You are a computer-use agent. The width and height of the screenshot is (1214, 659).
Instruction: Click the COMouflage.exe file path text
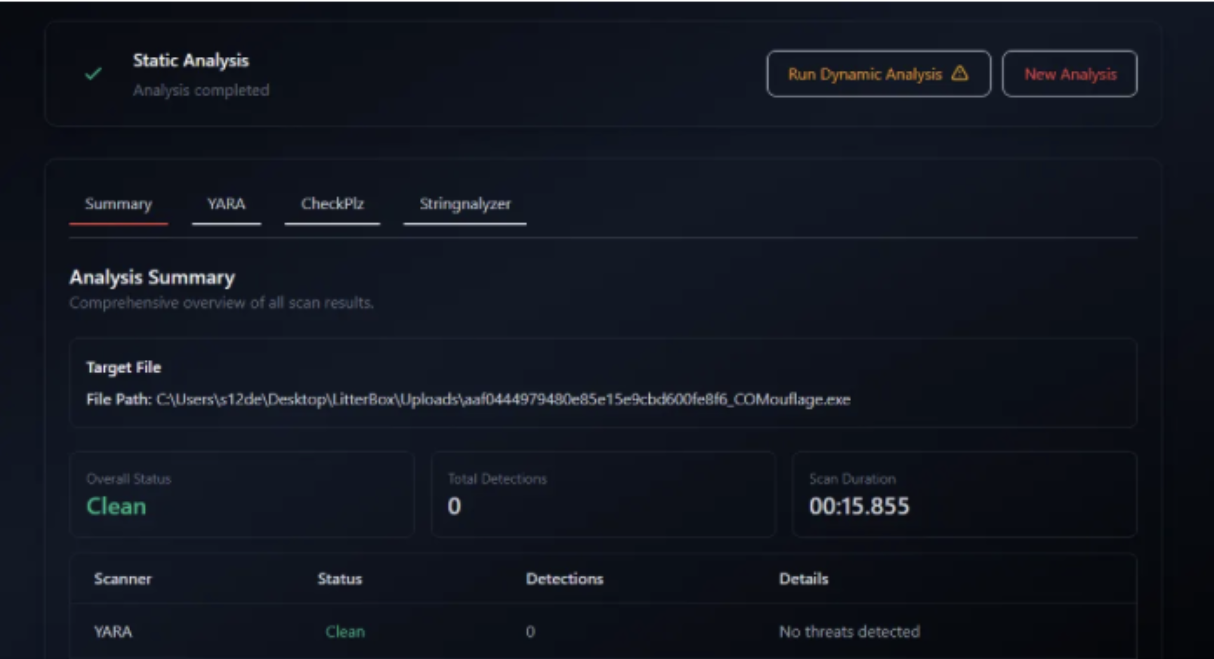point(503,400)
